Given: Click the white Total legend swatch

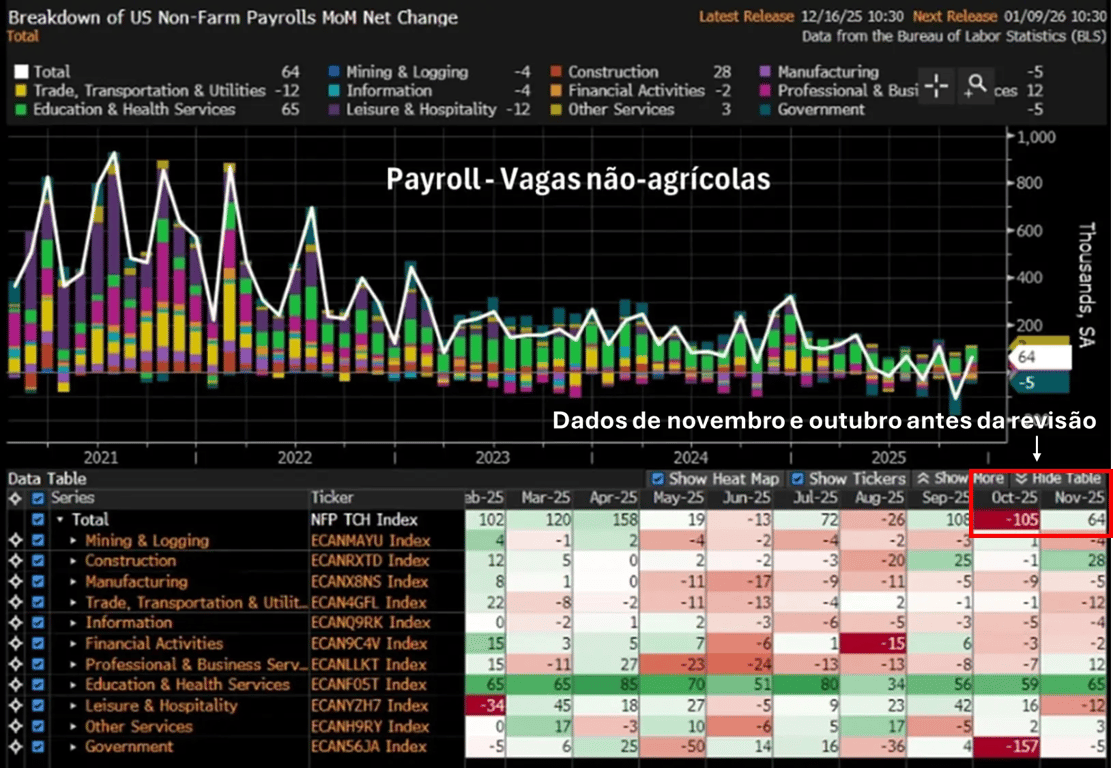Looking at the screenshot, I should [21, 72].
